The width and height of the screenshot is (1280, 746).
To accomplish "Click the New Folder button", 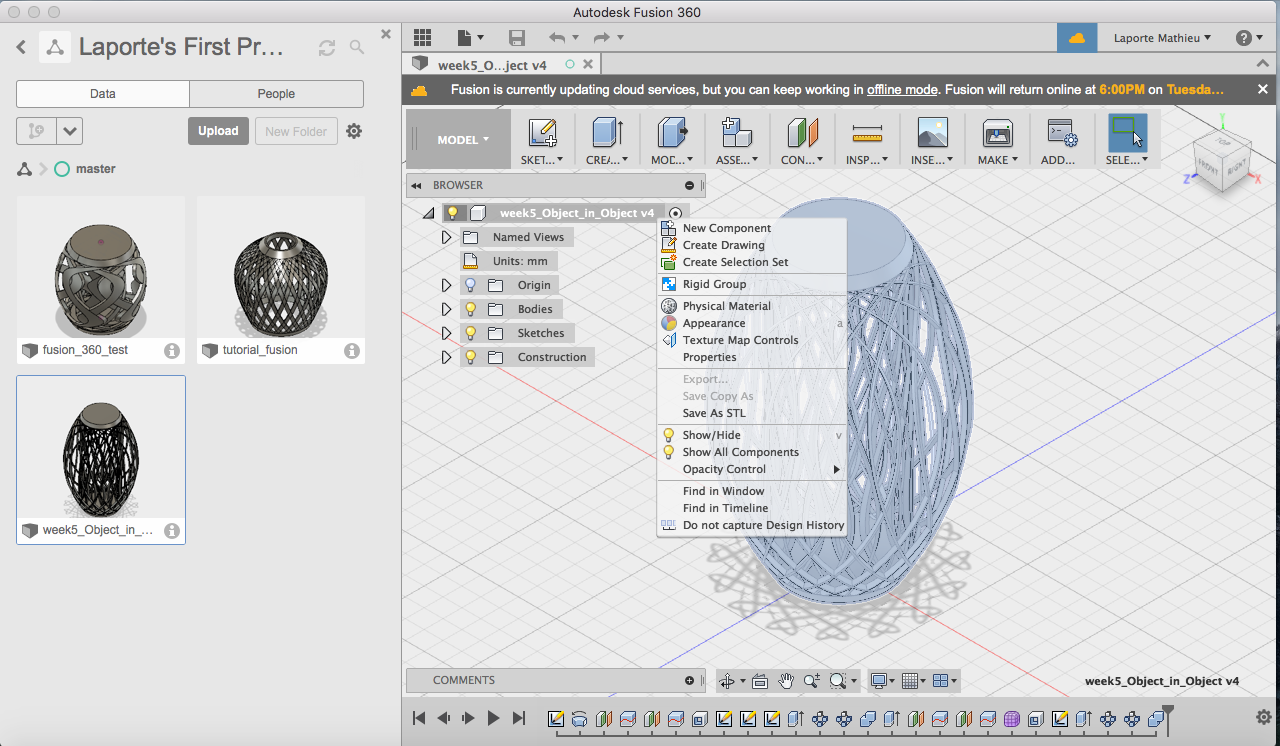I will pyautogui.click(x=296, y=131).
